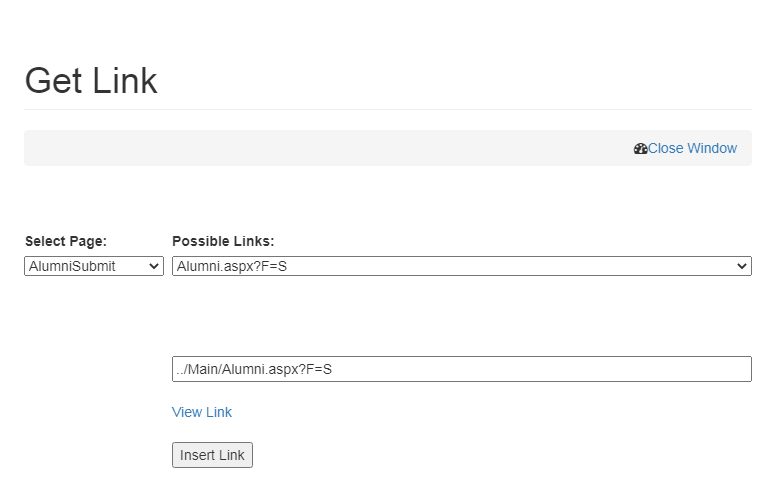775x495 pixels.
Task: Click empty area of the gray toolbar
Action: click(300, 148)
